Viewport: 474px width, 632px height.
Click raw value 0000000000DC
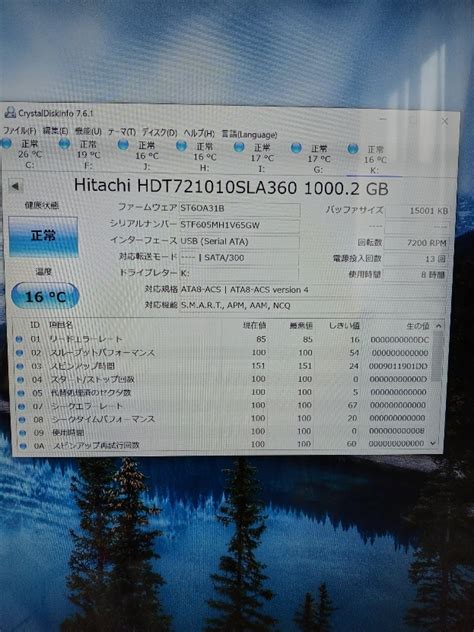click(399, 340)
